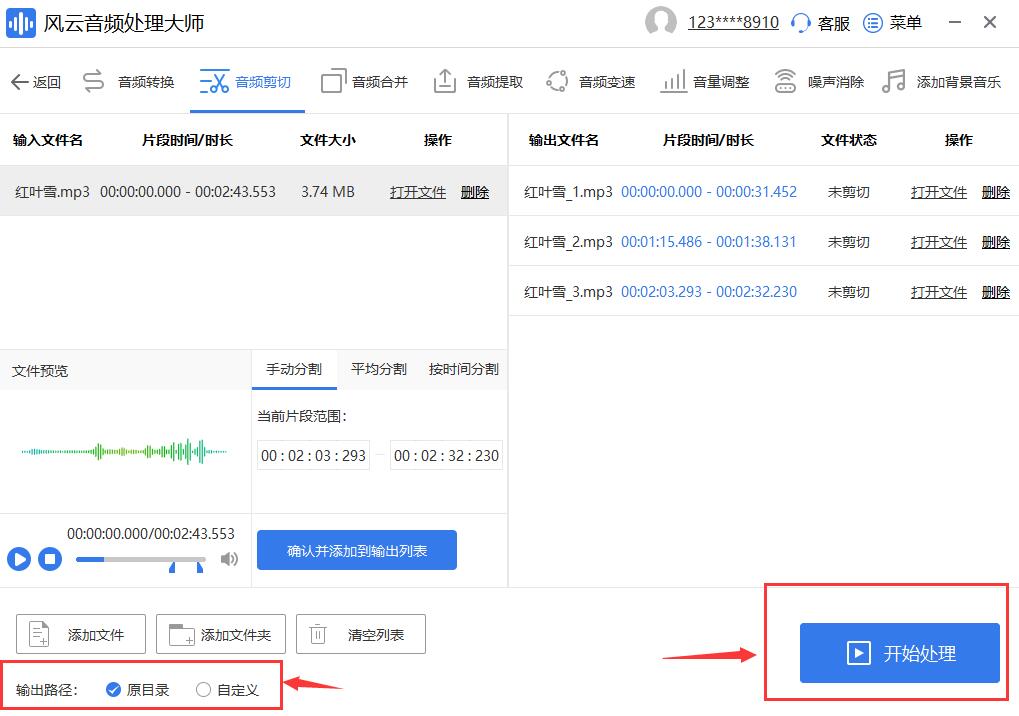
Task: Mute audio with the speaker icon
Action: pos(229,560)
